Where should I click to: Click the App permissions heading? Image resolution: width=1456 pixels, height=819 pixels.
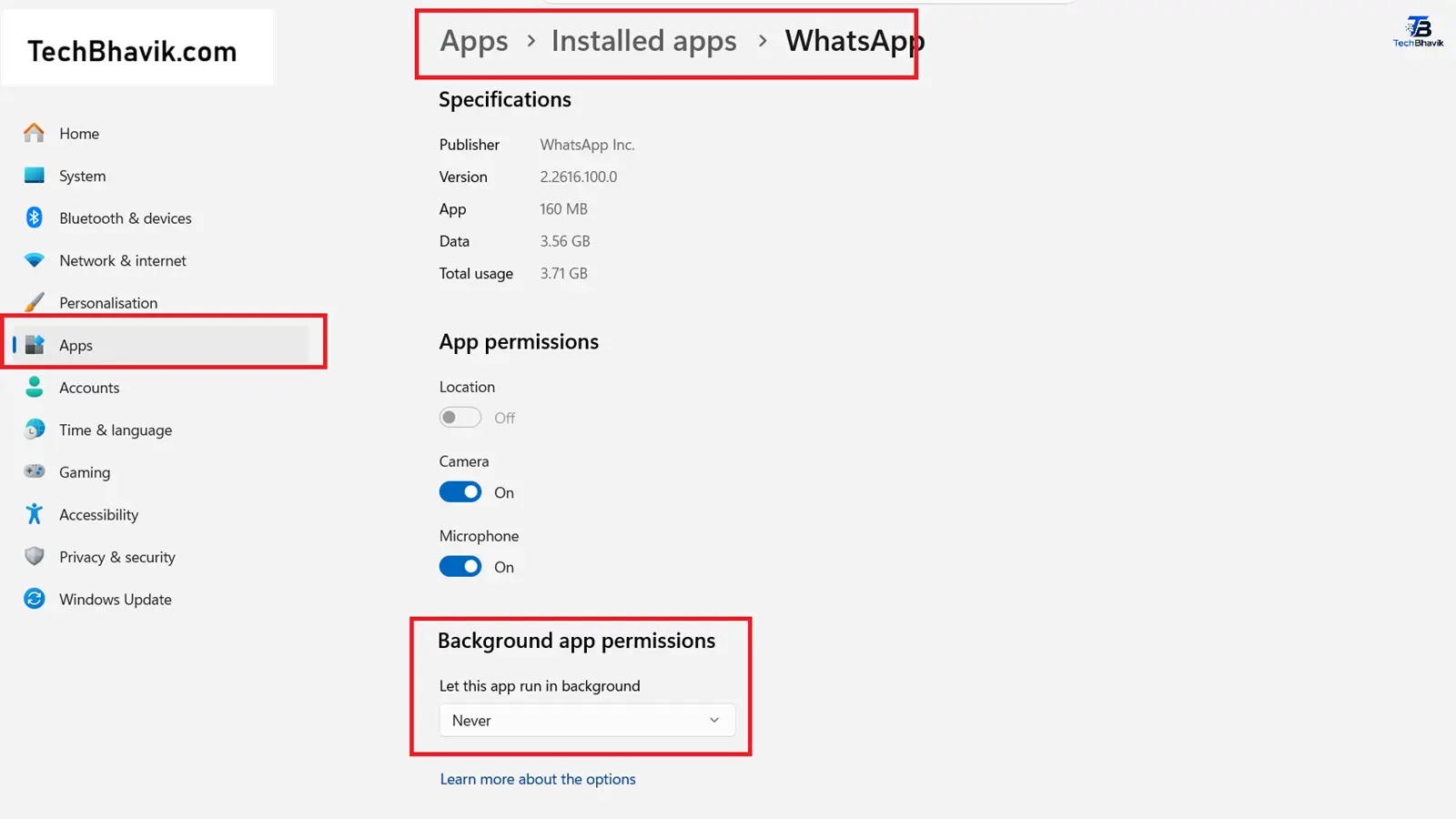point(519,342)
